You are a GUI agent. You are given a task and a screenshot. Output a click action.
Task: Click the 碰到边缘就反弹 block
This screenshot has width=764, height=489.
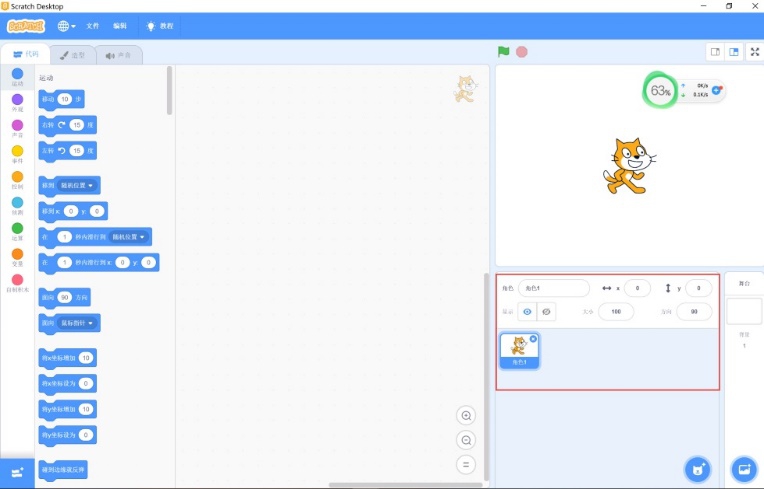coord(63,470)
